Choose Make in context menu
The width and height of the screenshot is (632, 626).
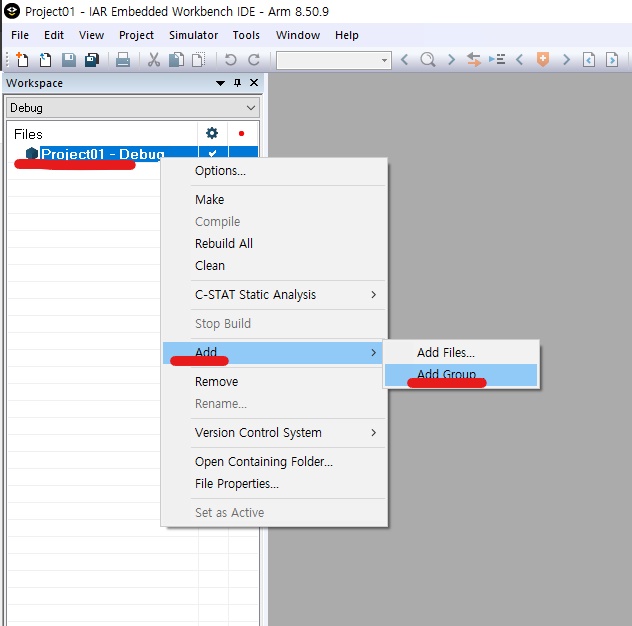coord(274,200)
